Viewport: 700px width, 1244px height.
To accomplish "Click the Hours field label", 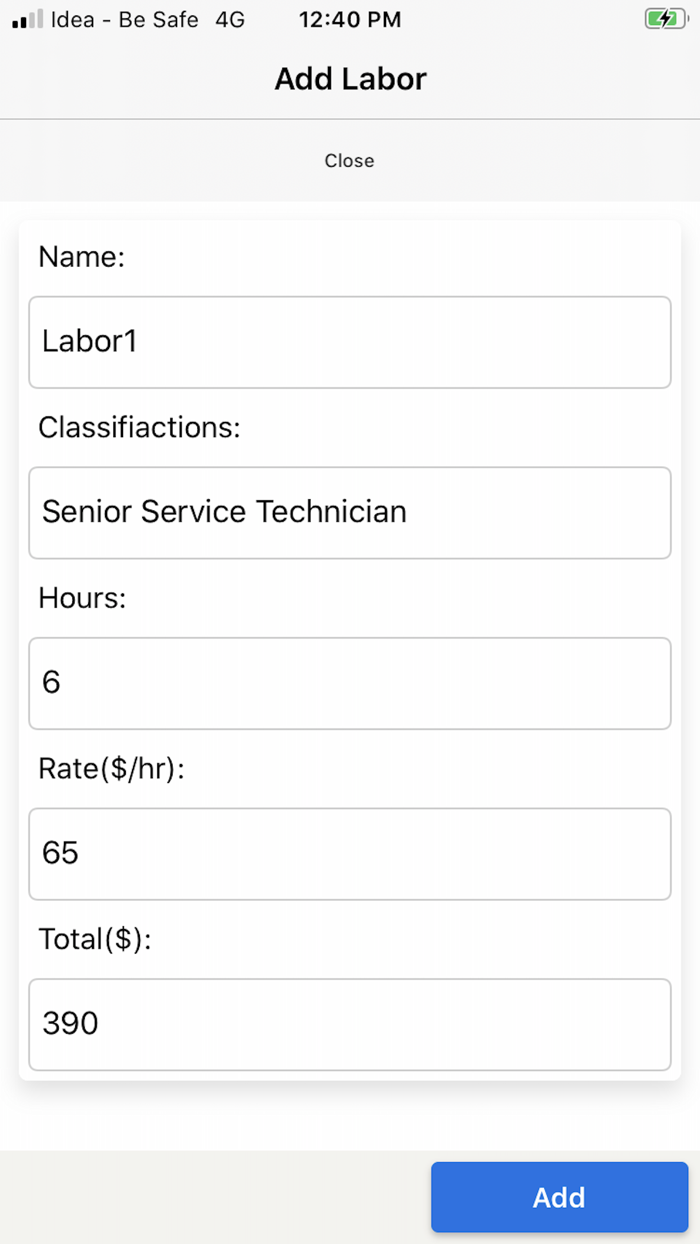I will coord(80,597).
